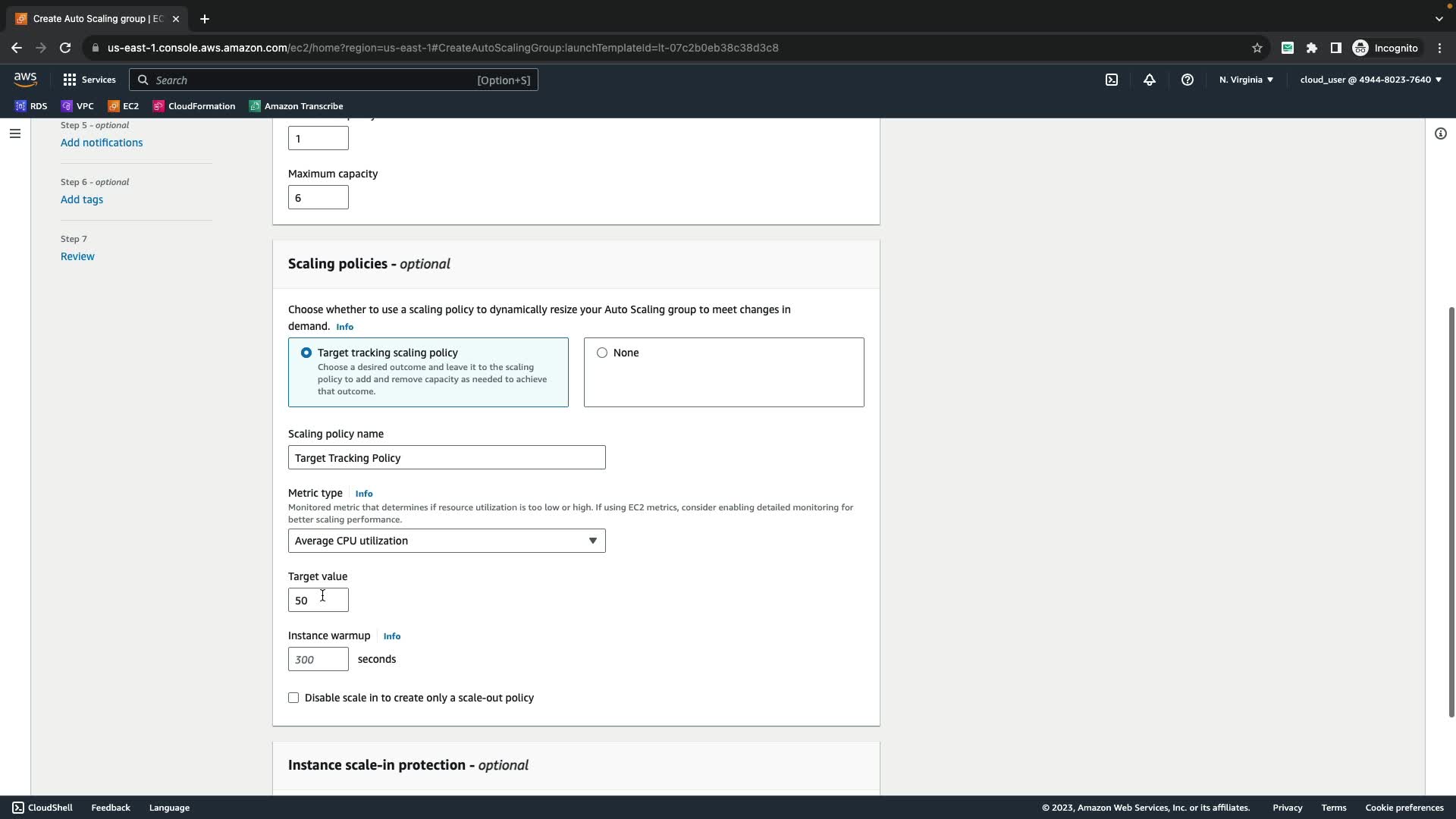The height and width of the screenshot is (819, 1456).
Task: Open the cloud_user account menu
Action: 1370,80
